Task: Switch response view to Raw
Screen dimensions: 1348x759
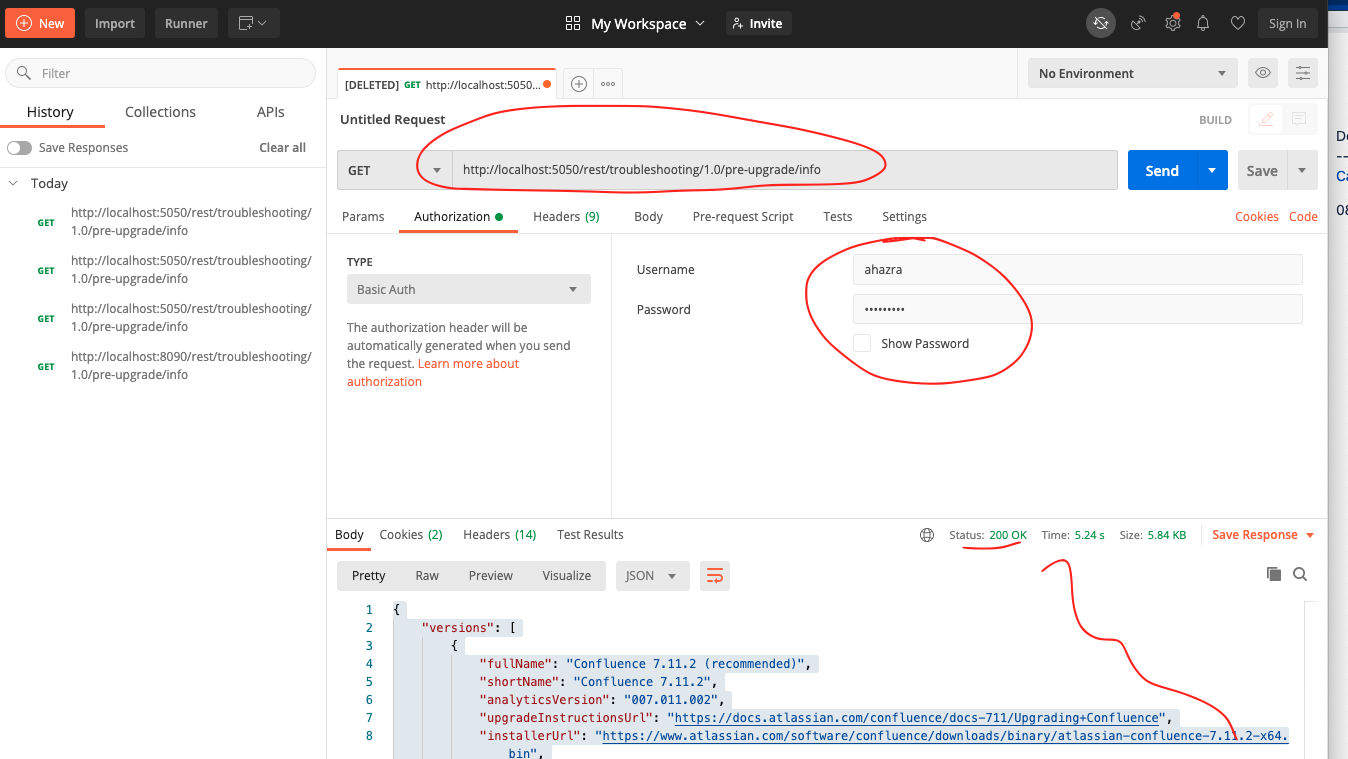Action: pyautogui.click(x=427, y=575)
